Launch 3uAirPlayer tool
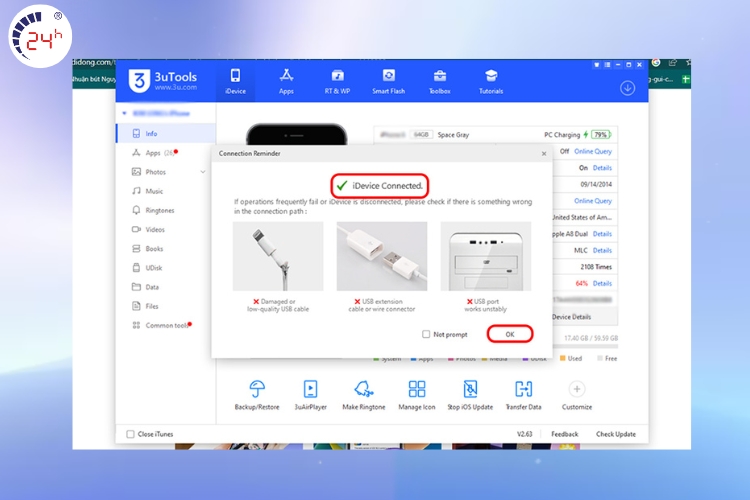 click(x=310, y=390)
